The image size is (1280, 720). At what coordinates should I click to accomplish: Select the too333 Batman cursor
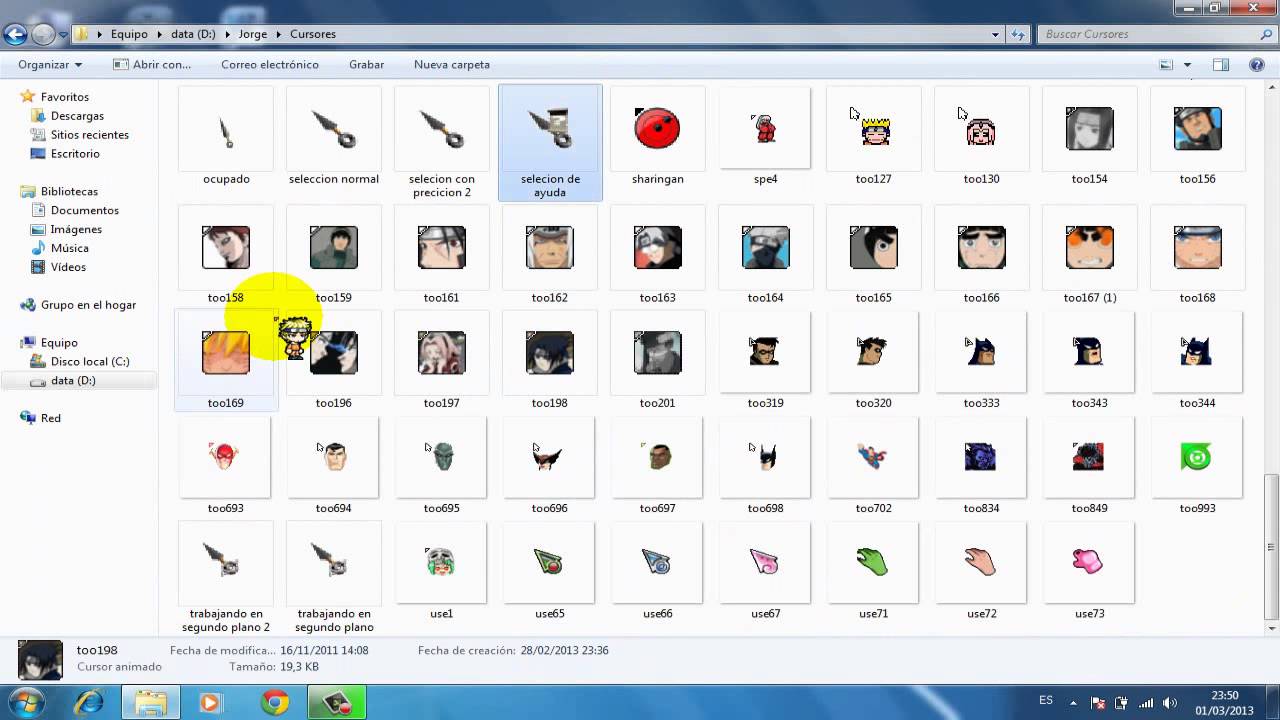tap(981, 360)
